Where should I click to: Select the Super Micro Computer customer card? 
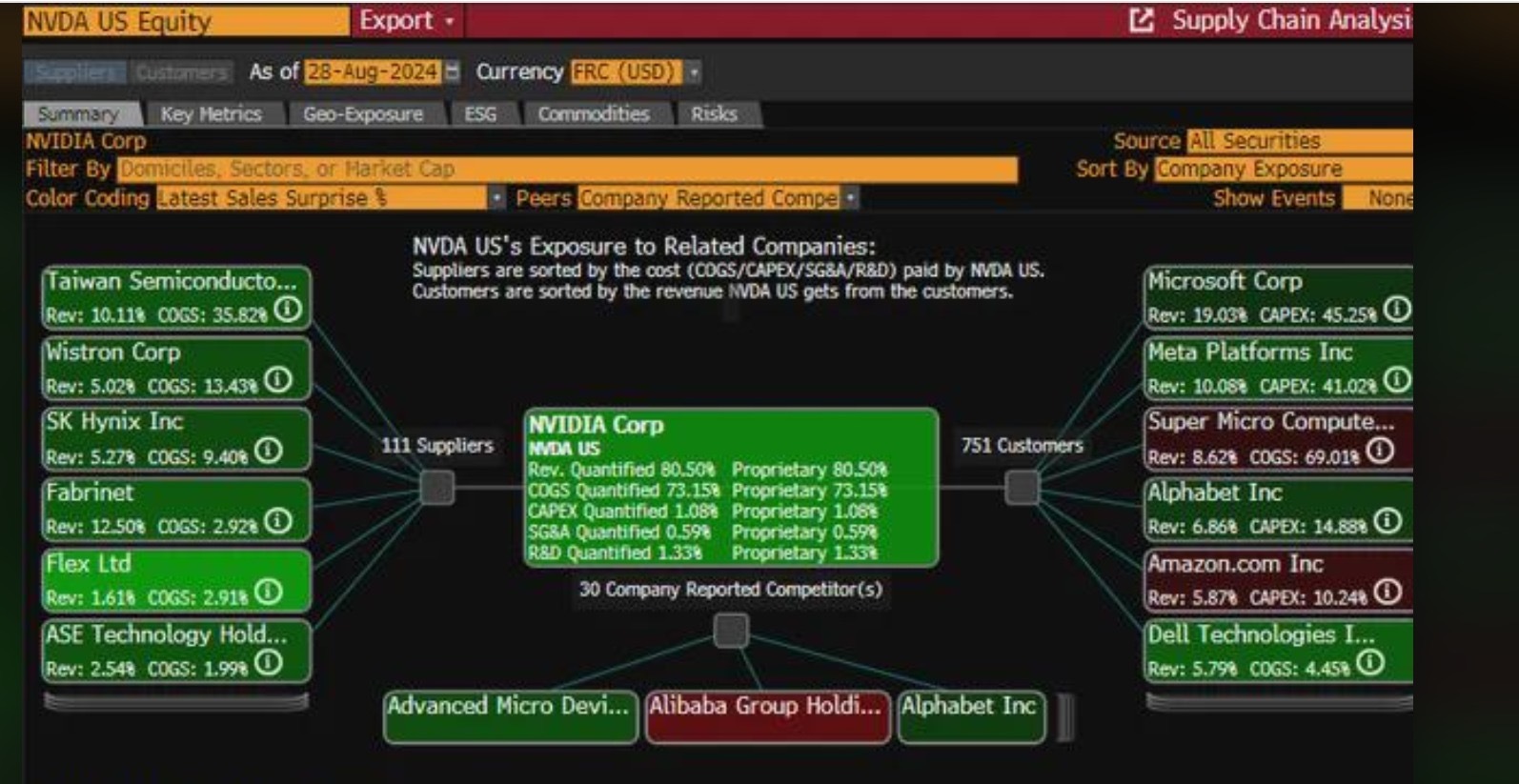(x=1279, y=438)
